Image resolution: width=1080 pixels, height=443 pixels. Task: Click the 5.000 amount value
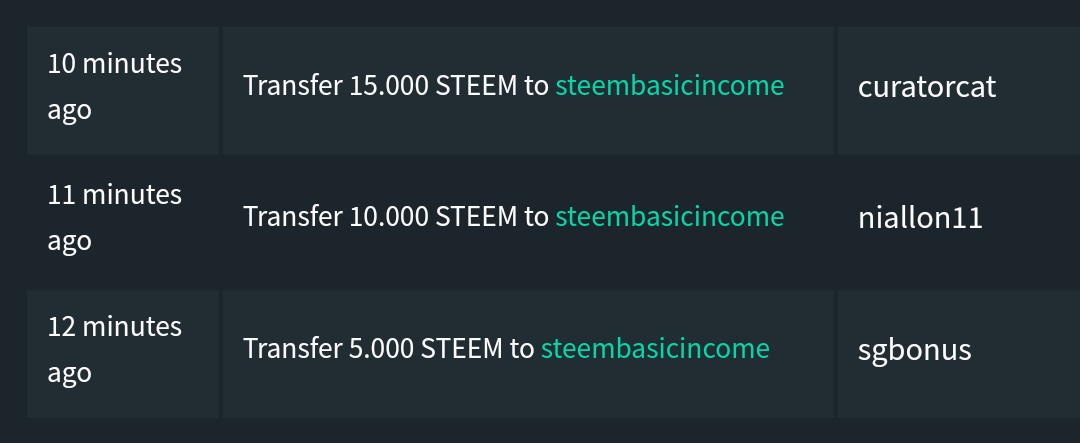(x=381, y=349)
